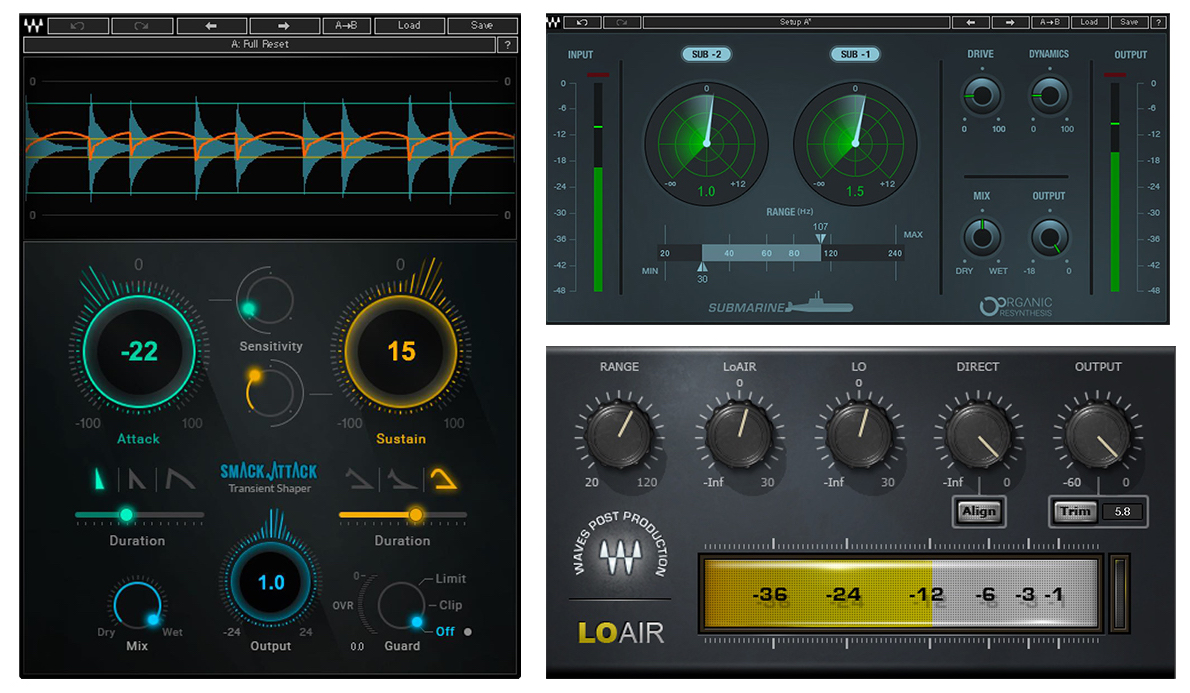1190x693 pixels.
Task: Toggle the SUB -2 generator on or off
Action: [707, 55]
